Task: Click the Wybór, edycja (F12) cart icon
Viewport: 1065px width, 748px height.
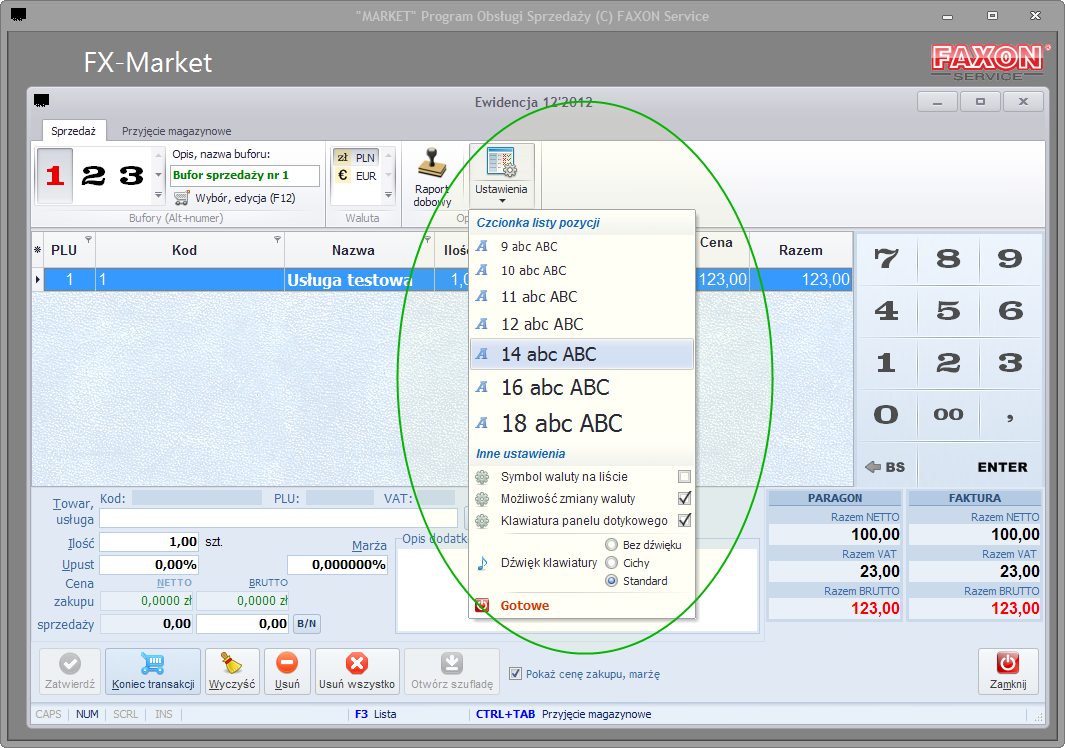Action: pos(181,198)
